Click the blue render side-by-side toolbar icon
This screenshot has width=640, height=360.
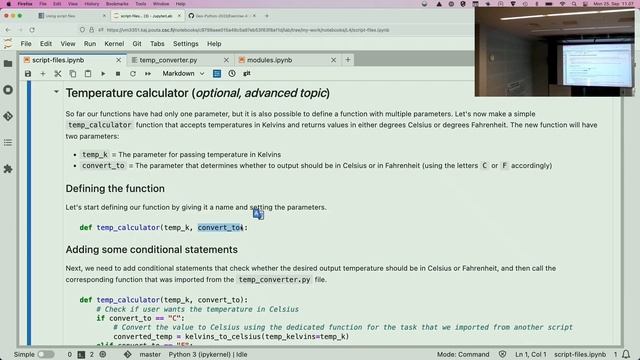tap(217, 73)
